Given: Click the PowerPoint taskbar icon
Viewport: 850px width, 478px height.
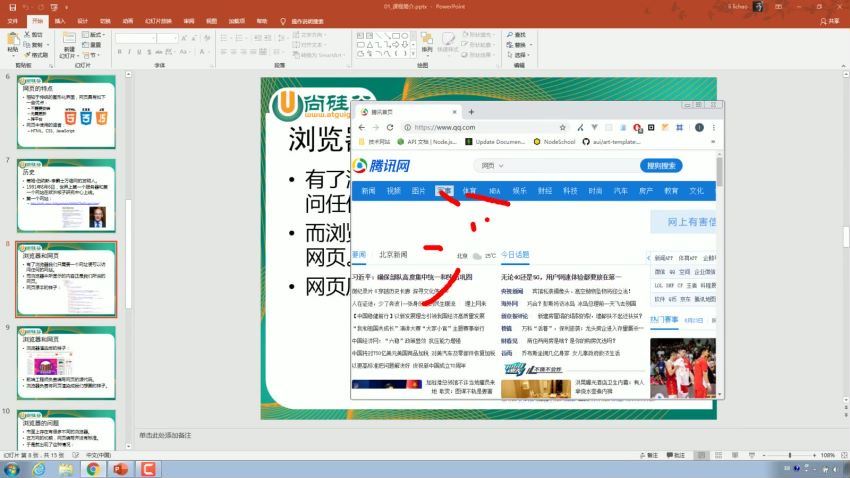Looking at the screenshot, I should (x=120, y=468).
